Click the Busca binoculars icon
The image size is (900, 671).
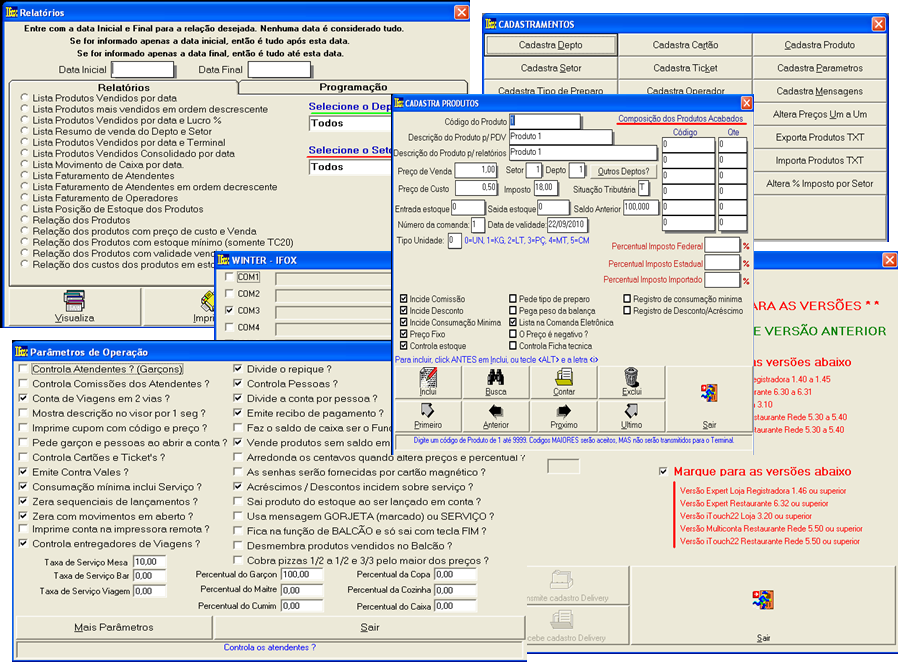496,377
